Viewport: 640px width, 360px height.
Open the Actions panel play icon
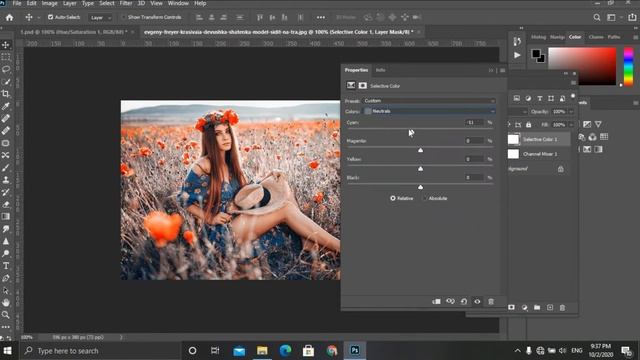pyautogui.click(x=517, y=55)
